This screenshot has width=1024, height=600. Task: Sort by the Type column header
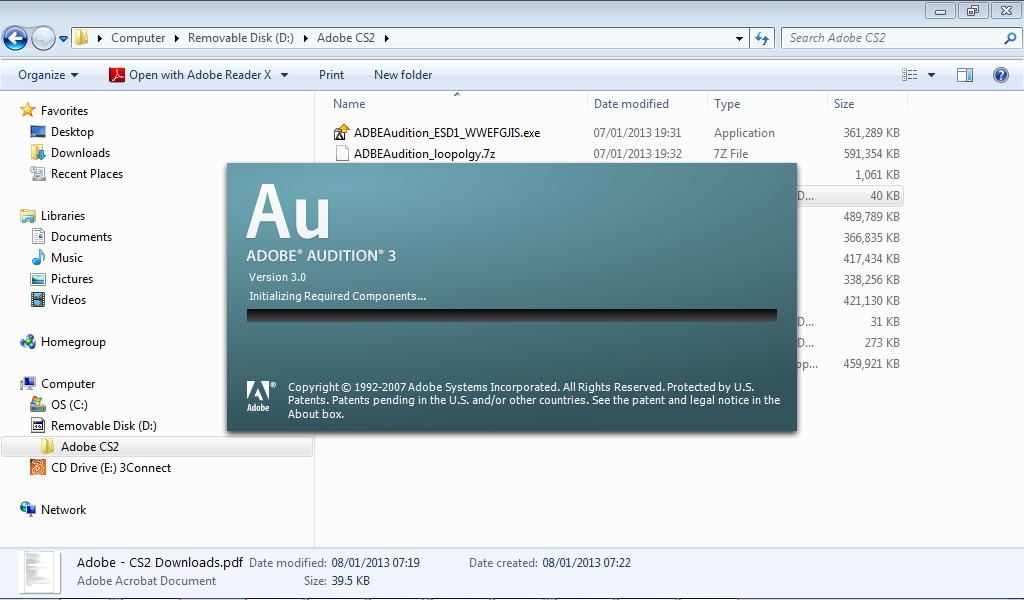pyautogui.click(x=727, y=104)
